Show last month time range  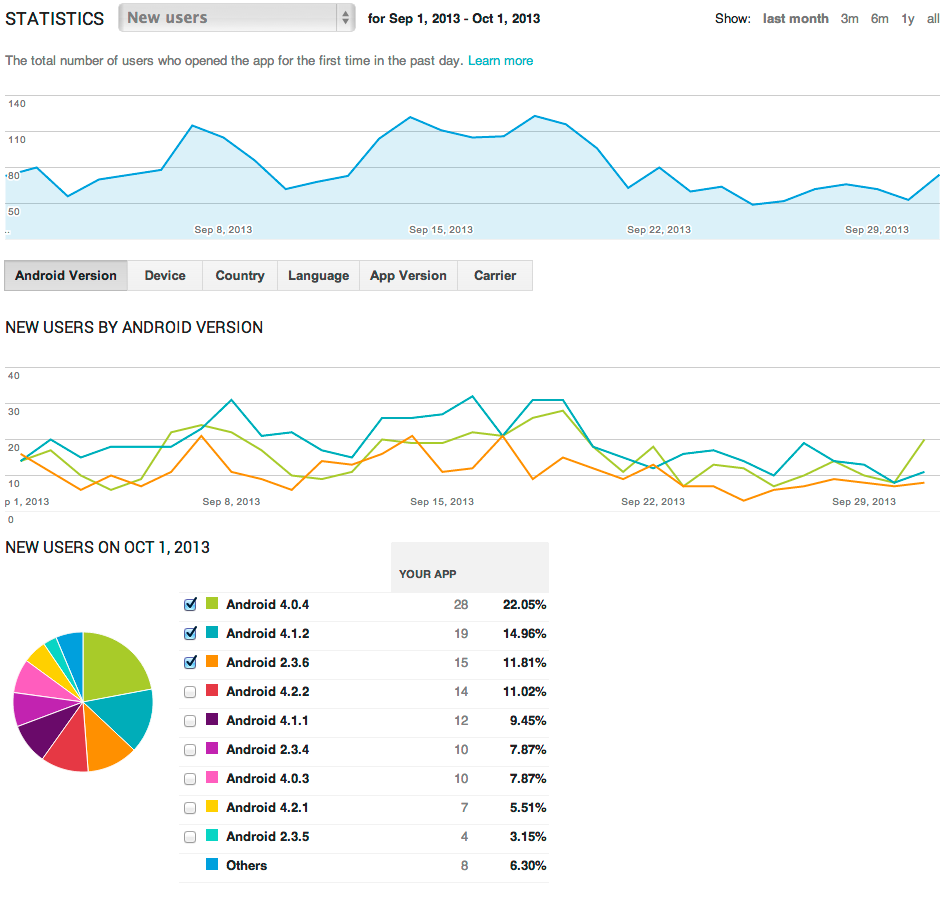(x=795, y=19)
